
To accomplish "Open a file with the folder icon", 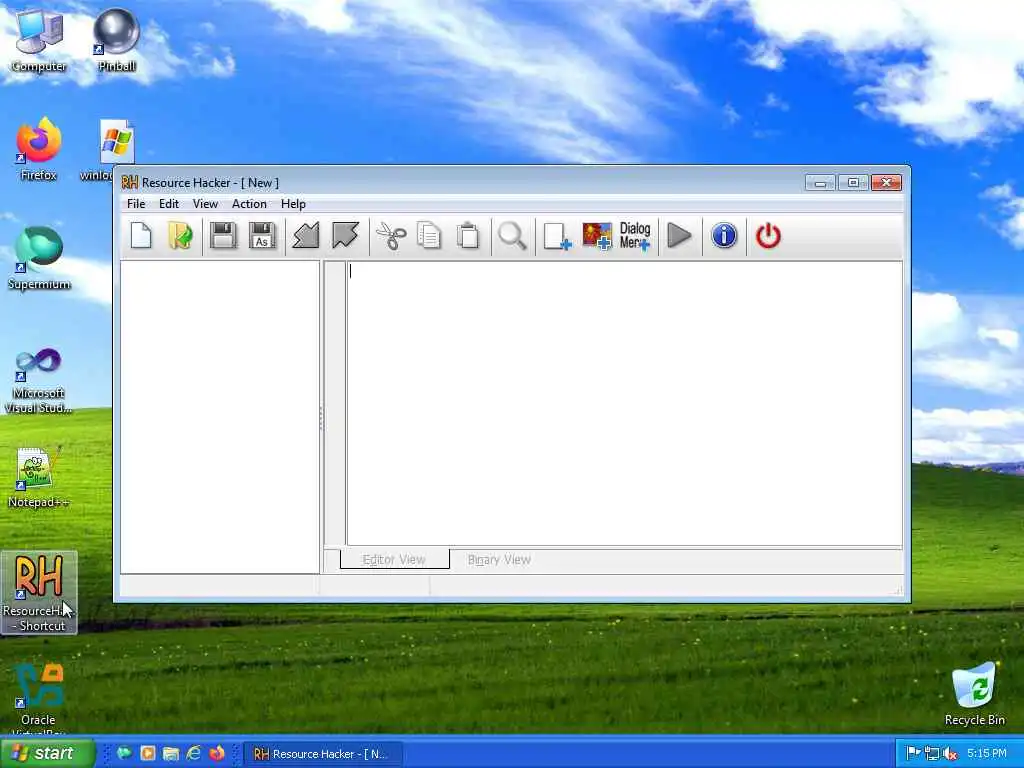I will [x=180, y=236].
